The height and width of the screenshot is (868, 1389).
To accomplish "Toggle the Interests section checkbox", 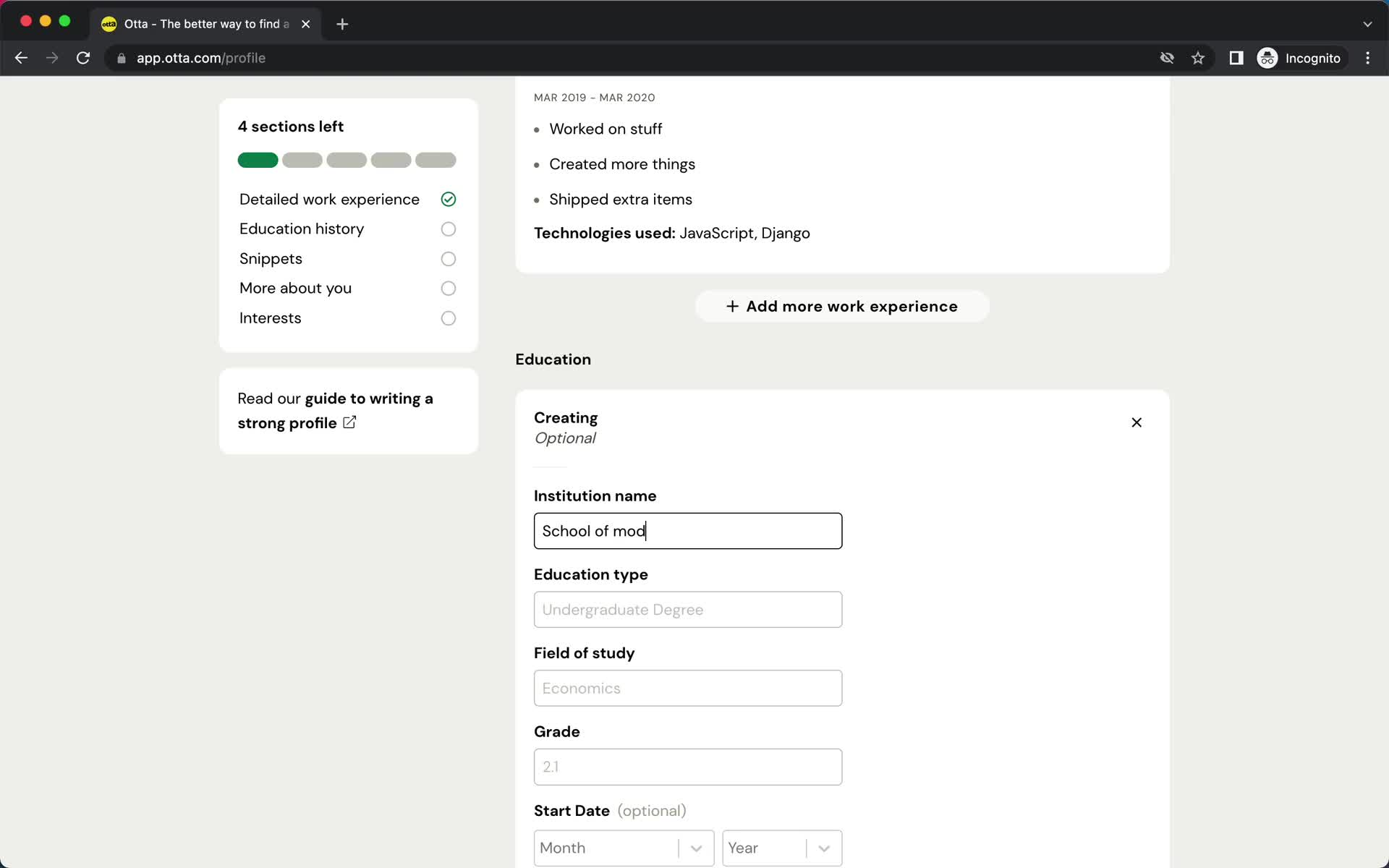I will pos(448,318).
